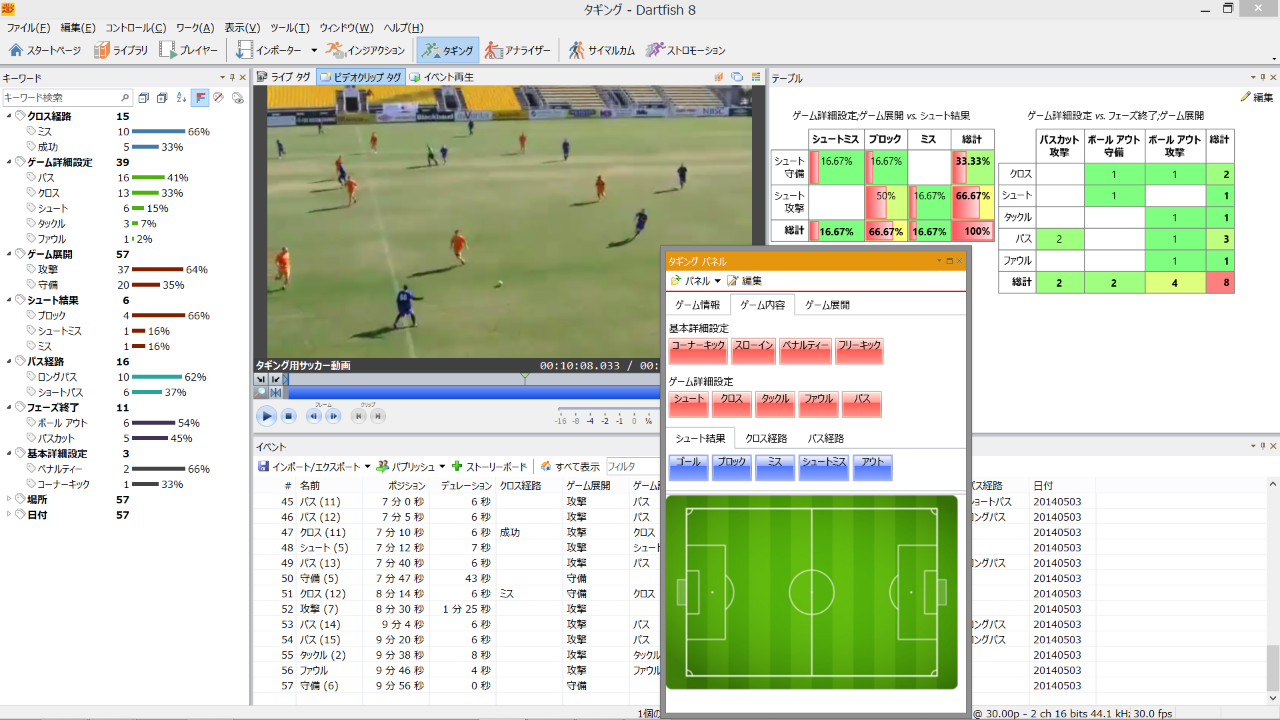Toggle the red crossed-out filter icon

point(218,98)
